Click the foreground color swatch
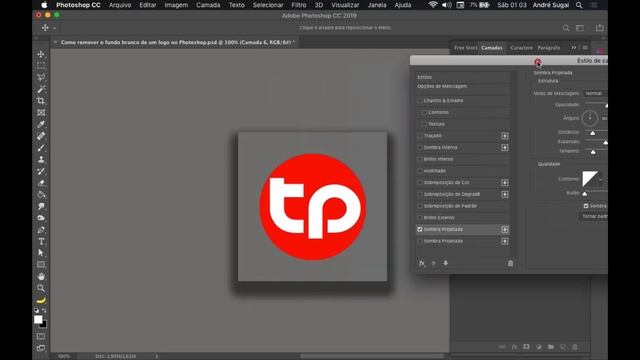This screenshot has width=640, height=360. click(38, 320)
